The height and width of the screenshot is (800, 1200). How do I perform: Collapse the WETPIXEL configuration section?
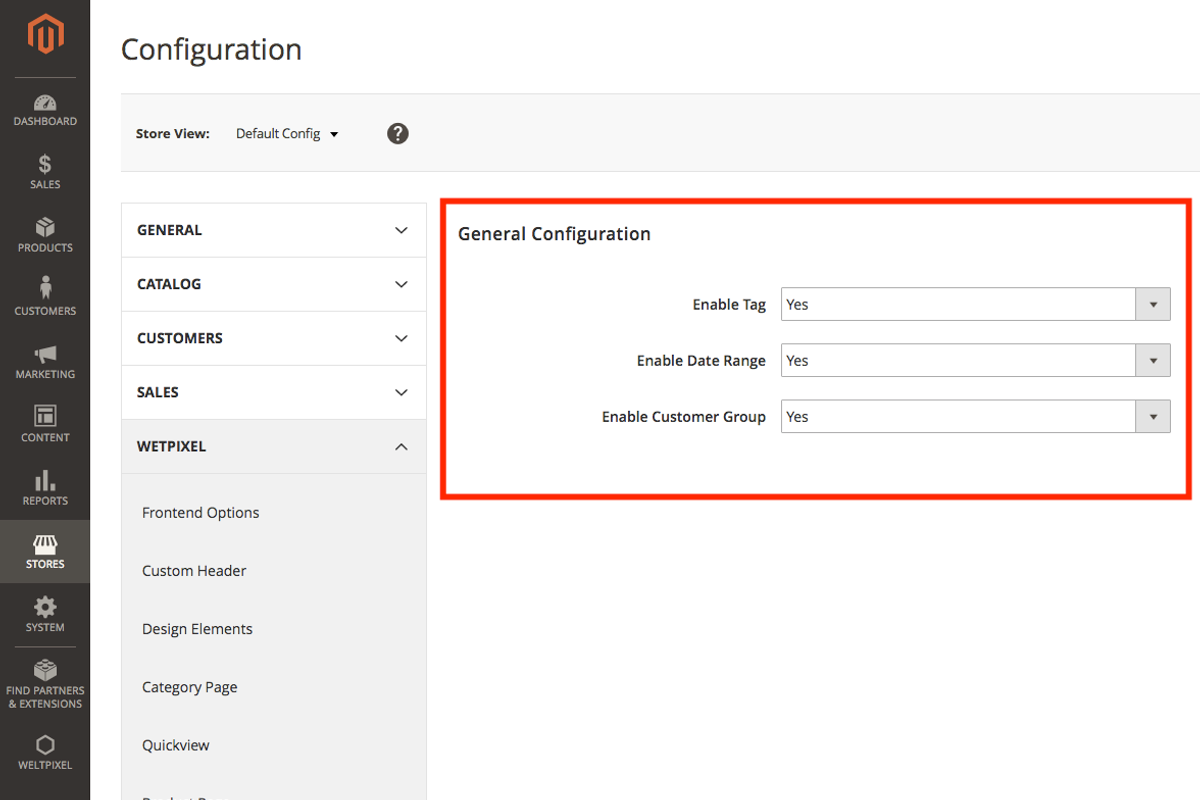(x=273, y=446)
